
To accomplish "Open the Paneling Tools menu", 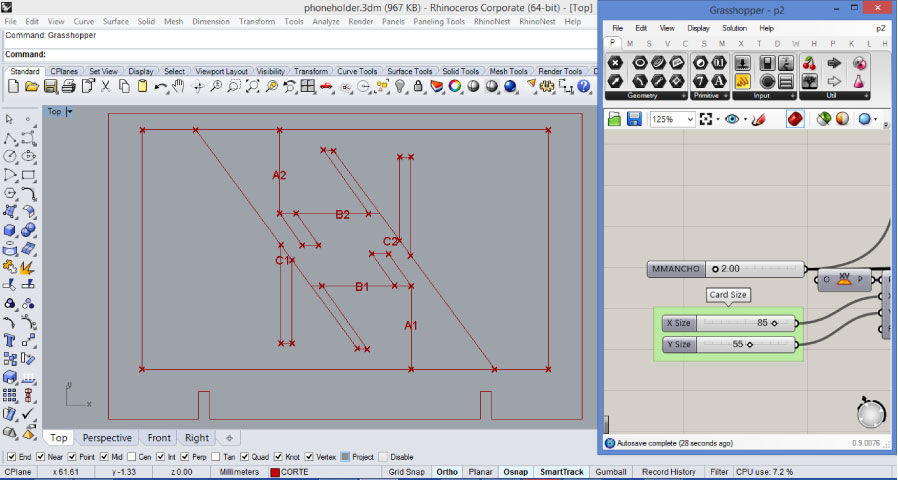I will pyautogui.click(x=439, y=21).
